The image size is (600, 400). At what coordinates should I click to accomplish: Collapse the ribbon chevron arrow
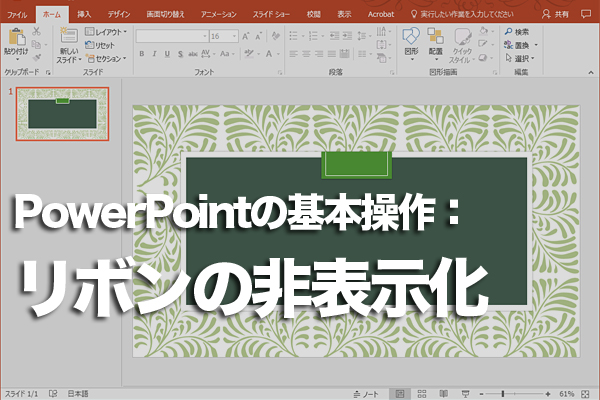point(591,72)
